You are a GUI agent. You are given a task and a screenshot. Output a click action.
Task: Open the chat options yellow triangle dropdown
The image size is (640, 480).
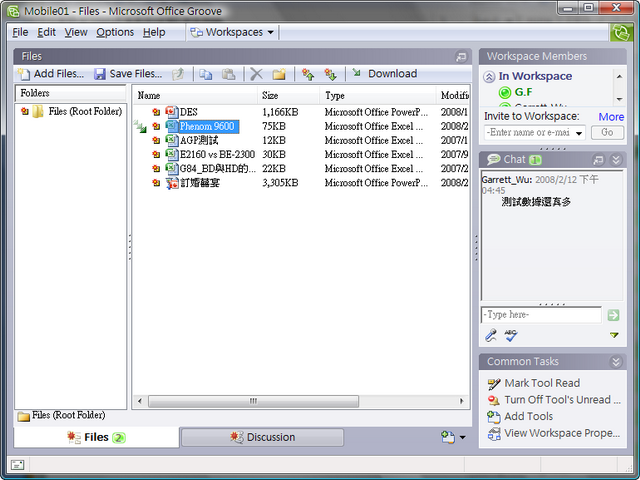(x=614, y=335)
